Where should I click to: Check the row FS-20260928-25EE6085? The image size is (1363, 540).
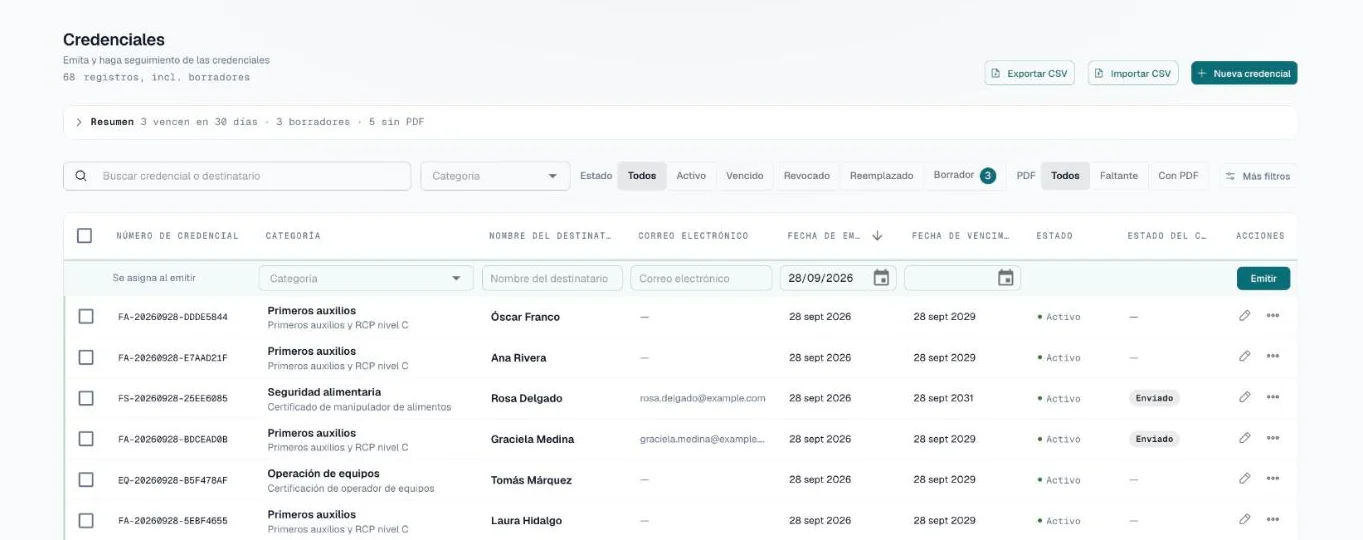(86, 398)
